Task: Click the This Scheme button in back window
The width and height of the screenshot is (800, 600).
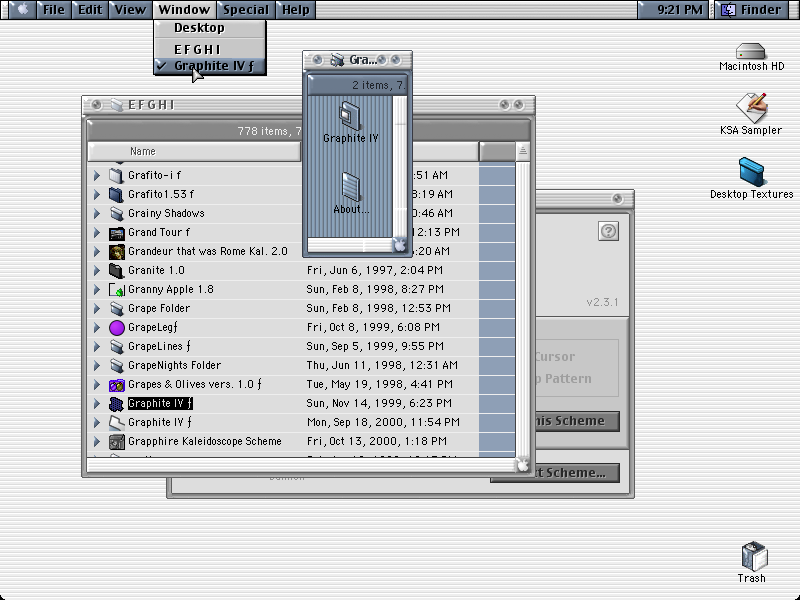Action: [577, 421]
